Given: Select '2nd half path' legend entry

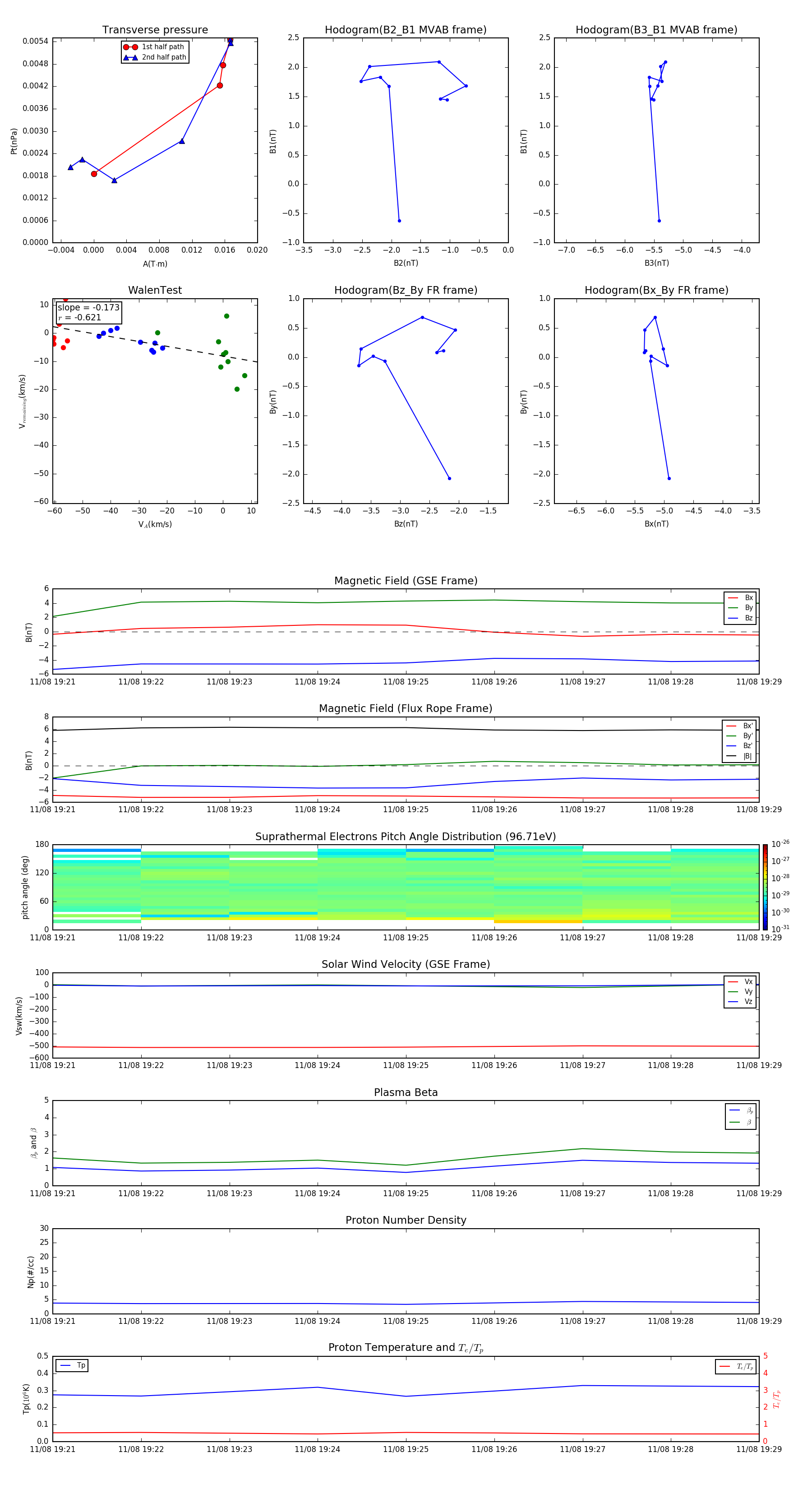Looking at the screenshot, I should click(154, 57).
